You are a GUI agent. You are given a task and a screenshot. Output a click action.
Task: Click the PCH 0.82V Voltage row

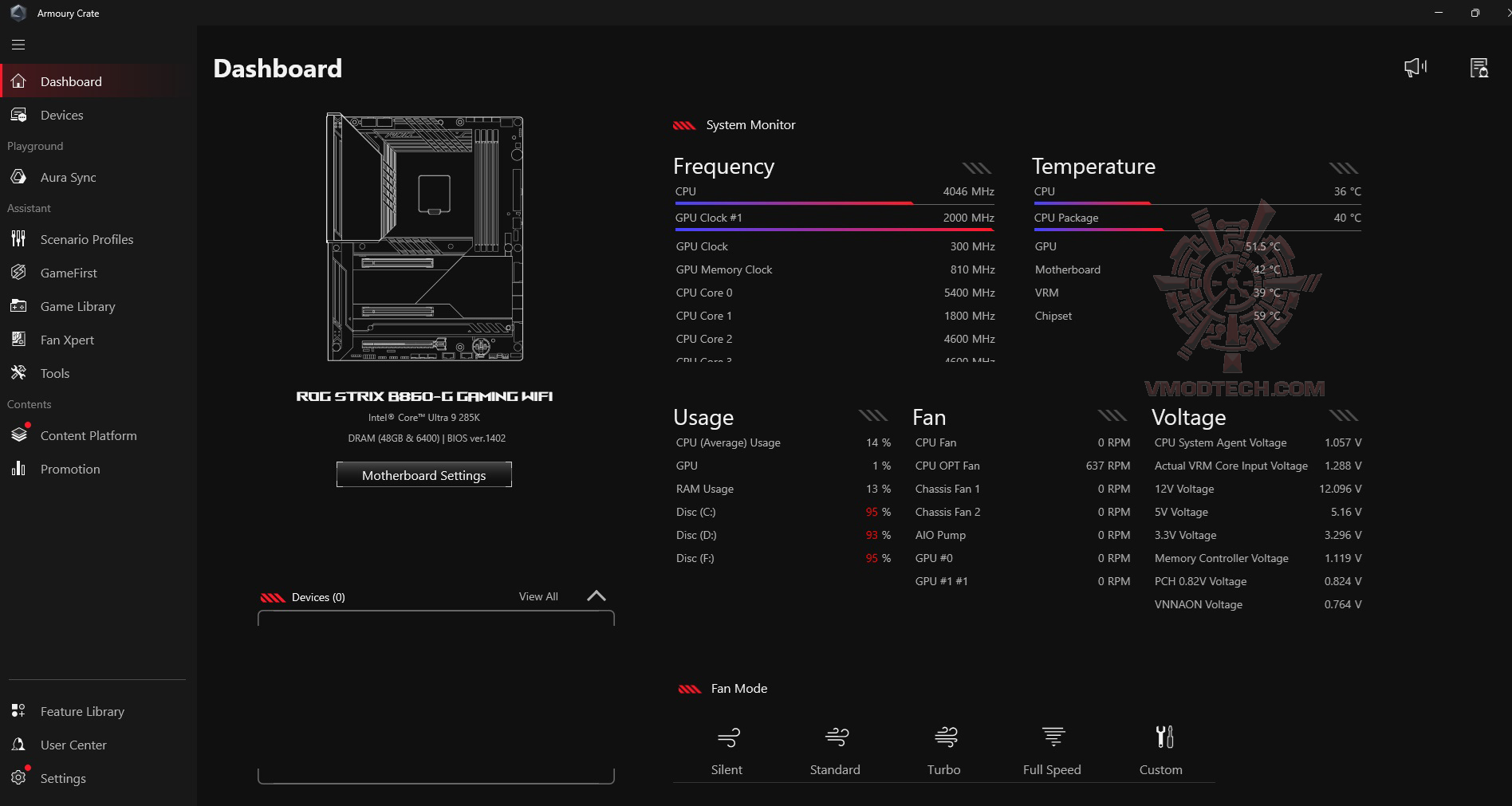(x=1258, y=581)
